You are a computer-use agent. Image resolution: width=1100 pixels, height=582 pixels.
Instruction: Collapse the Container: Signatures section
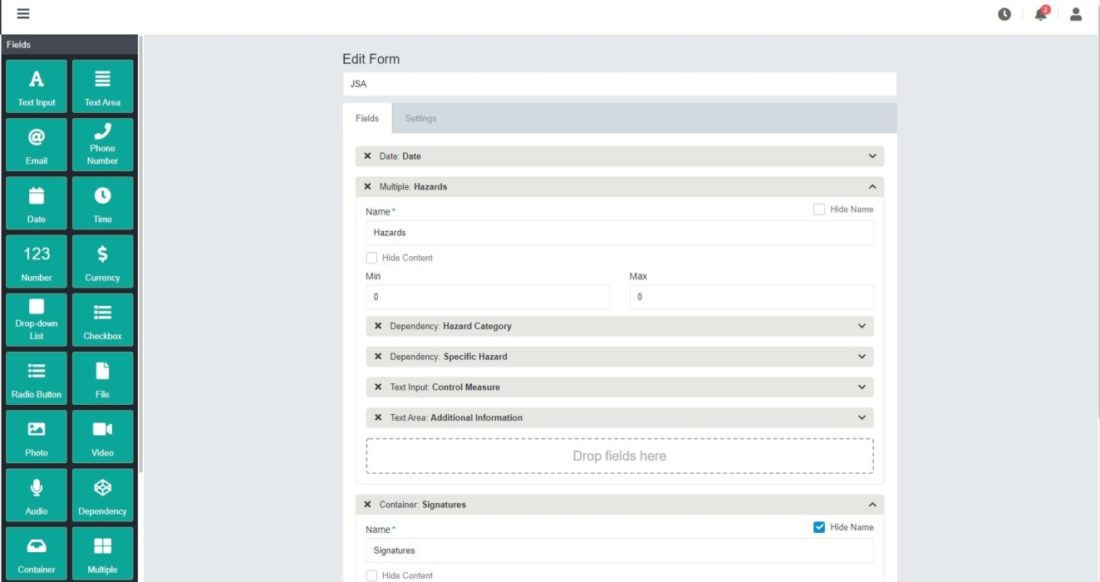point(873,504)
